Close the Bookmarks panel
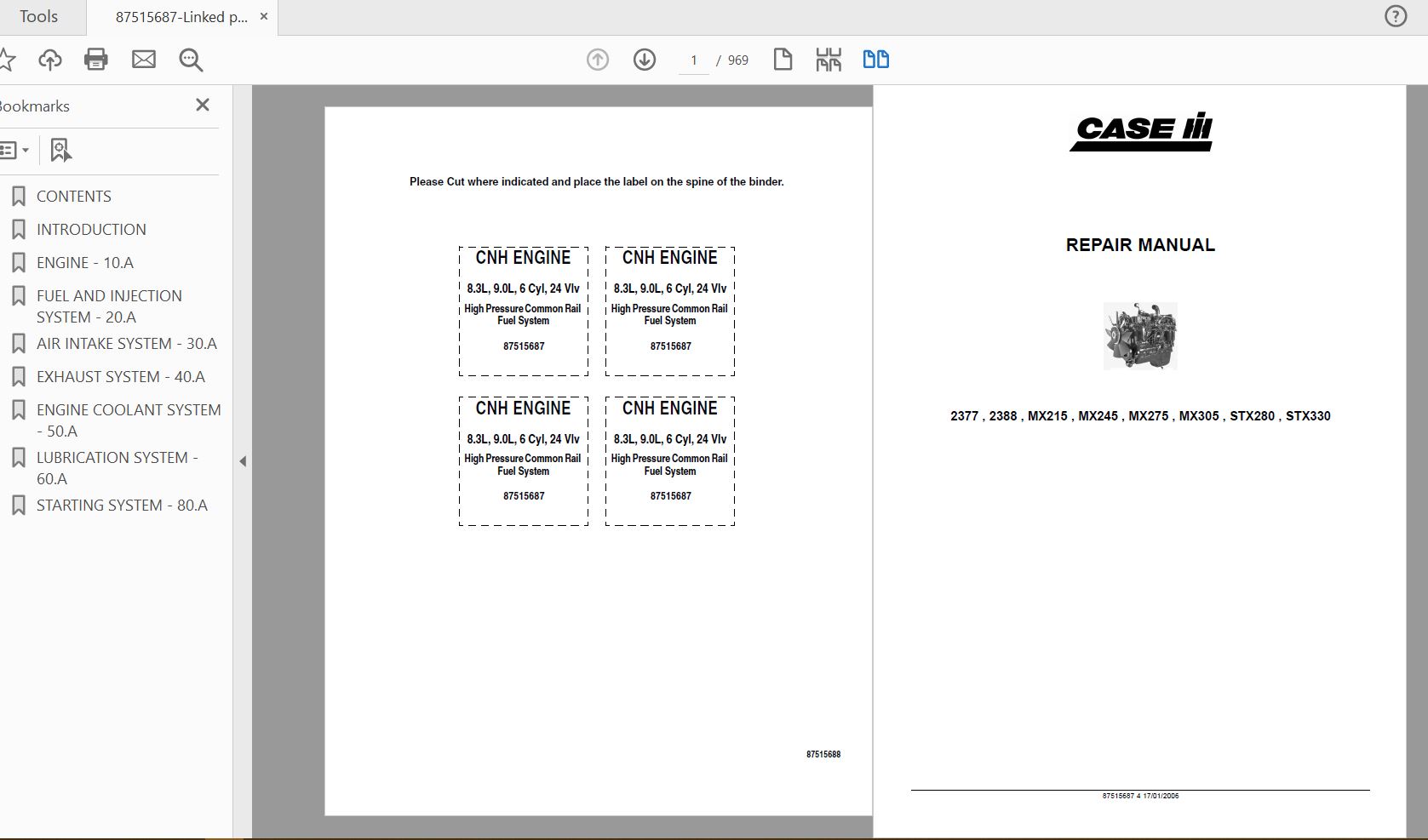The height and width of the screenshot is (840, 1428). click(x=203, y=105)
